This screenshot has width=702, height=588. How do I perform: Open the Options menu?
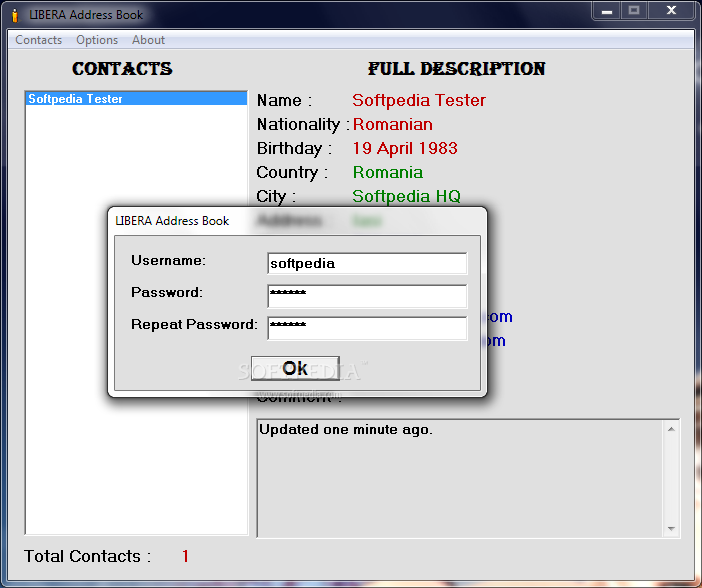[x=97, y=40]
